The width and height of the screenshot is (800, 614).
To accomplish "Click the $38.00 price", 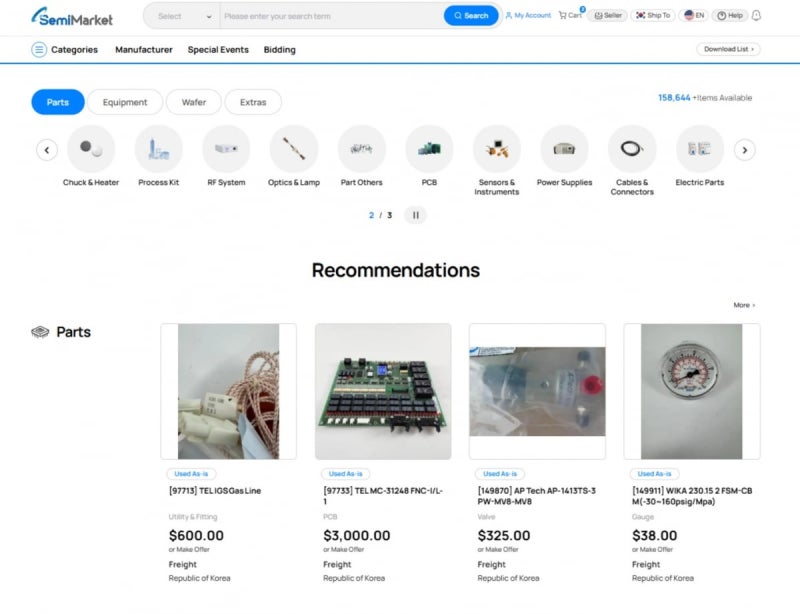I will (655, 535).
